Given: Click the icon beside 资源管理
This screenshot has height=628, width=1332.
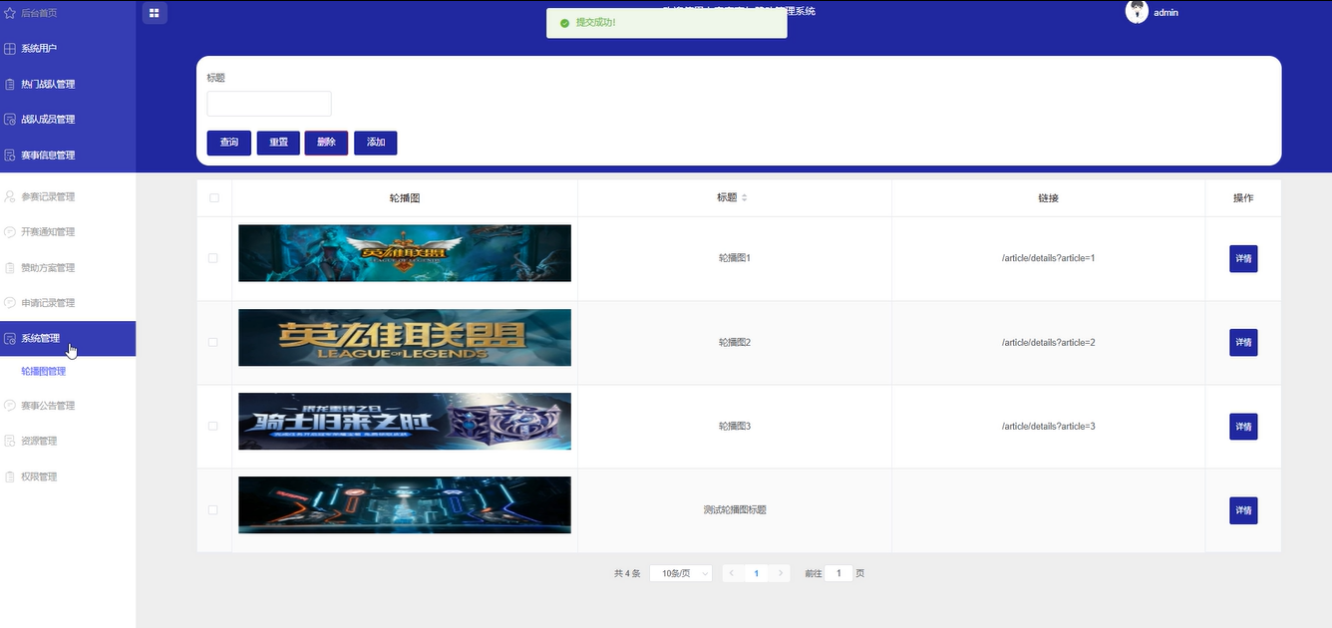Looking at the screenshot, I should pos(10,441).
